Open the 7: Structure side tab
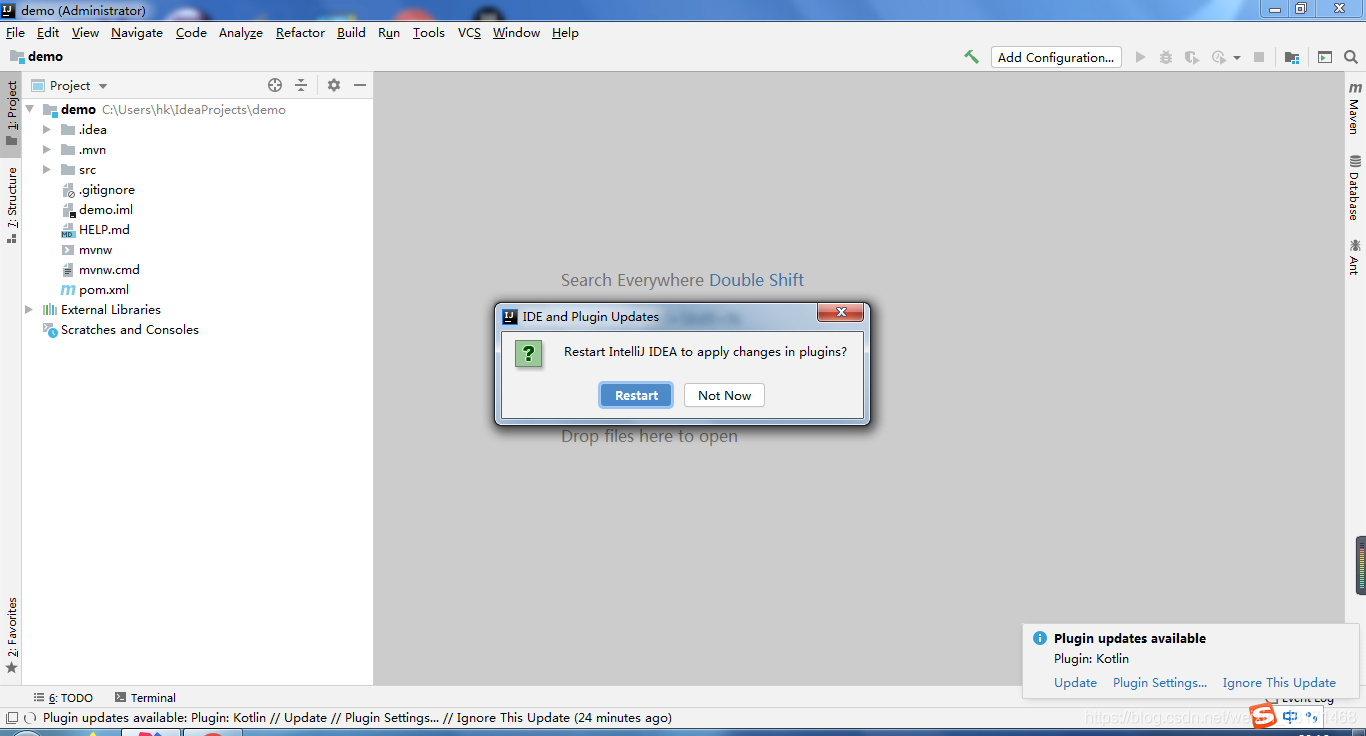 [11, 205]
